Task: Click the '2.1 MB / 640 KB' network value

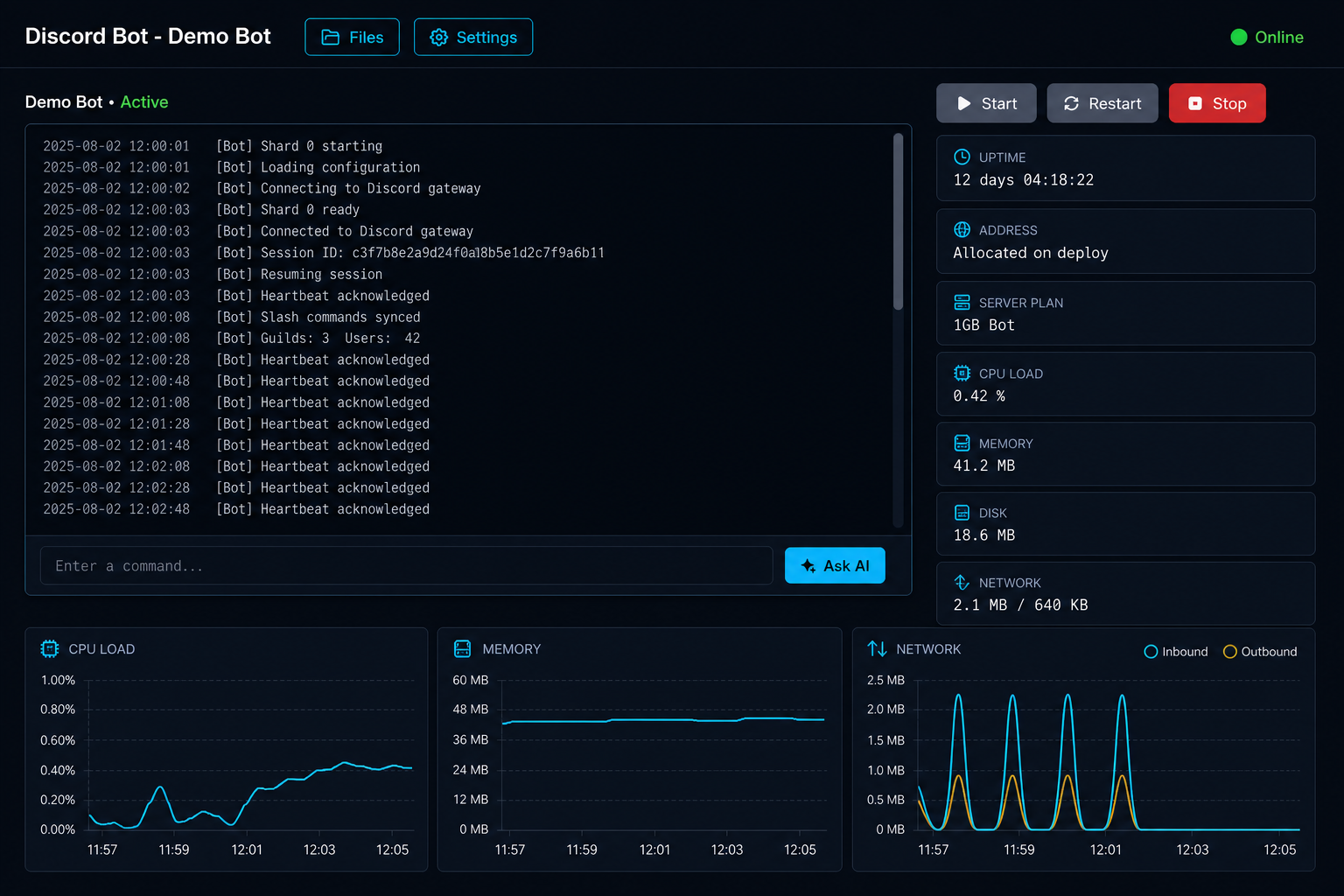Action: point(1020,605)
